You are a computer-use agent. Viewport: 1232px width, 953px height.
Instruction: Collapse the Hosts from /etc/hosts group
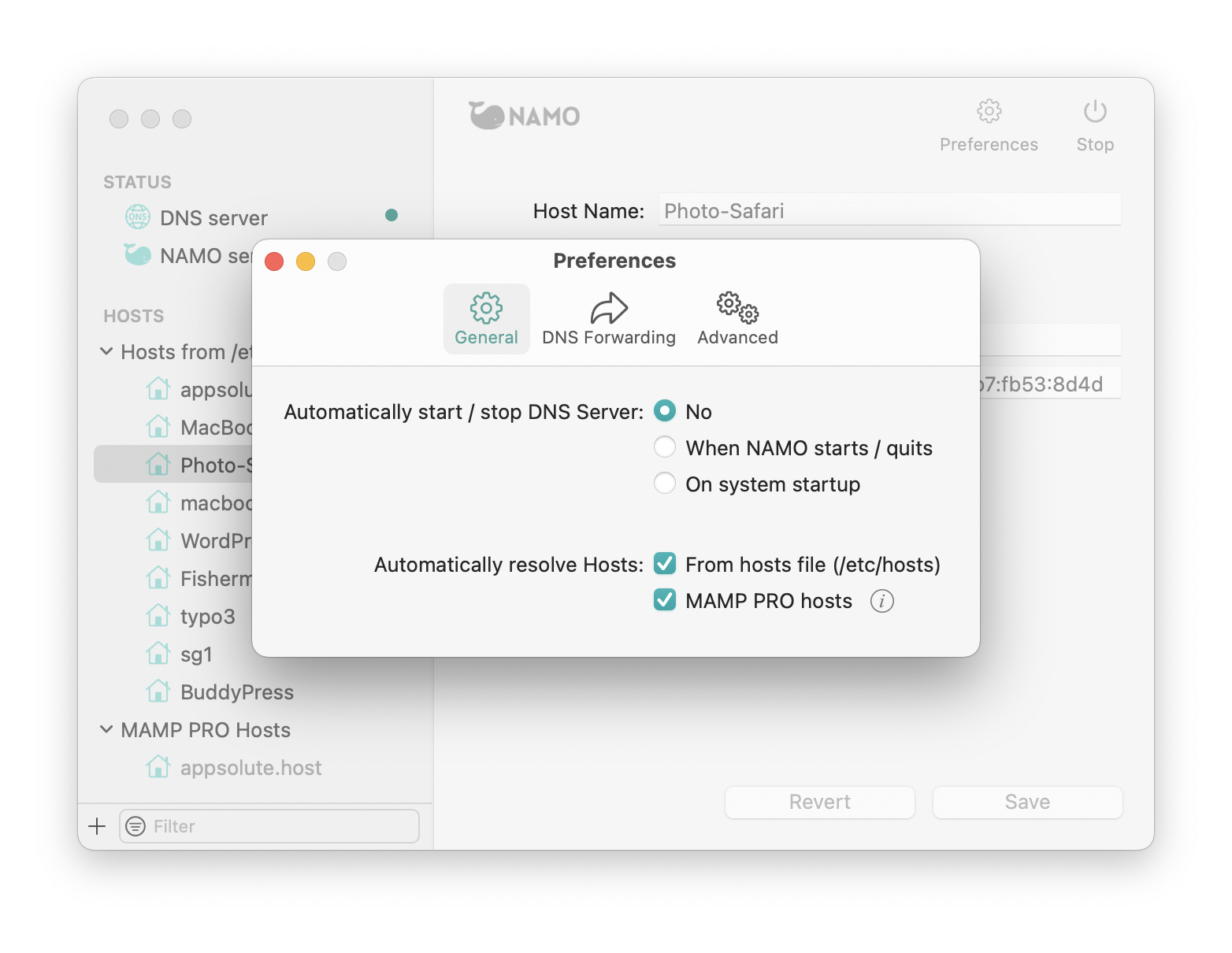(106, 351)
